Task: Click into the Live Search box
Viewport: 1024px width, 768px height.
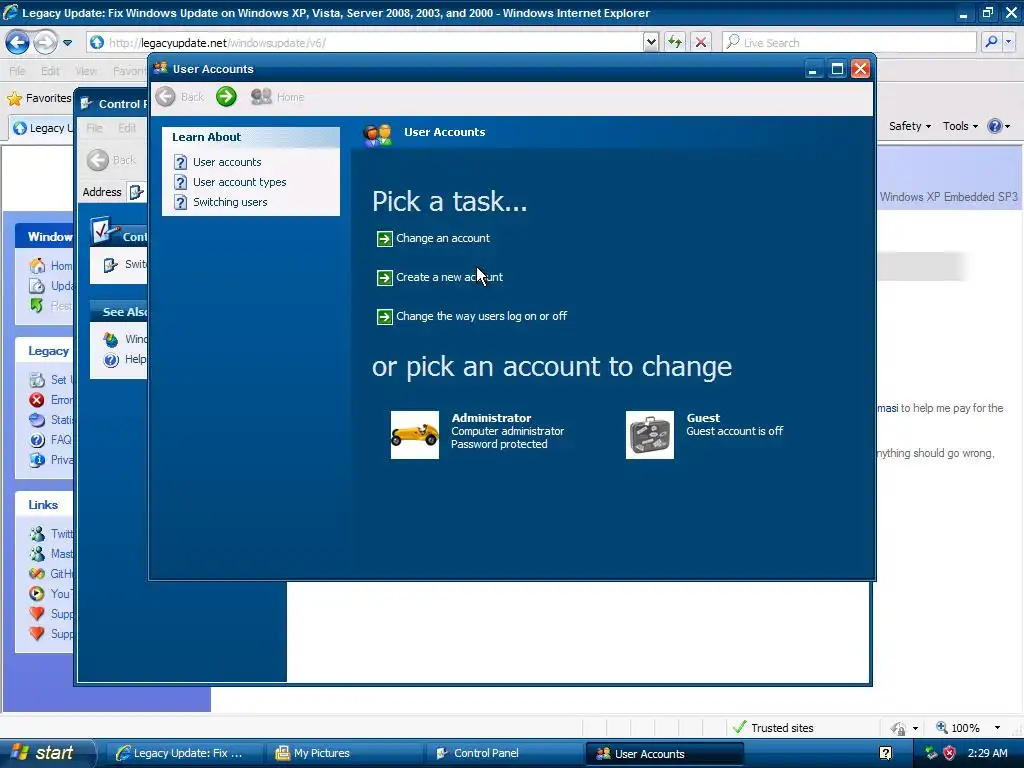Action: pyautogui.click(x=849, y=43)
